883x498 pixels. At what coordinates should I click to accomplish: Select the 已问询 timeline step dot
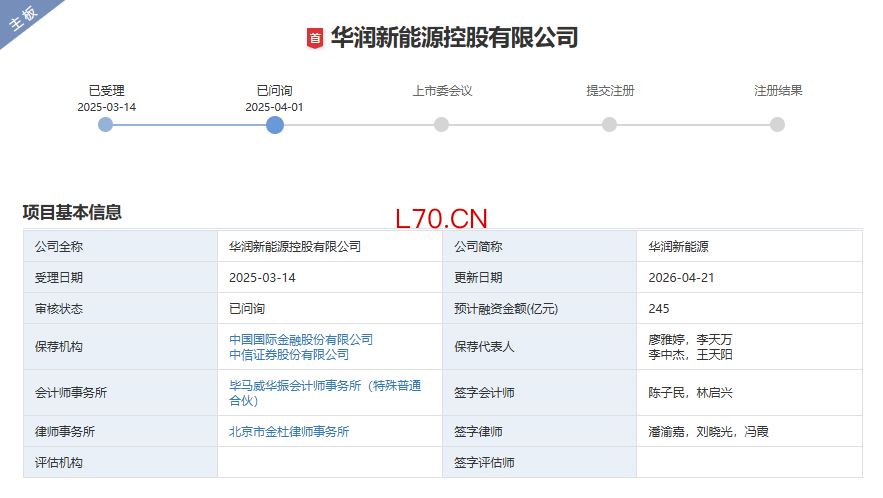coord(275,125)
